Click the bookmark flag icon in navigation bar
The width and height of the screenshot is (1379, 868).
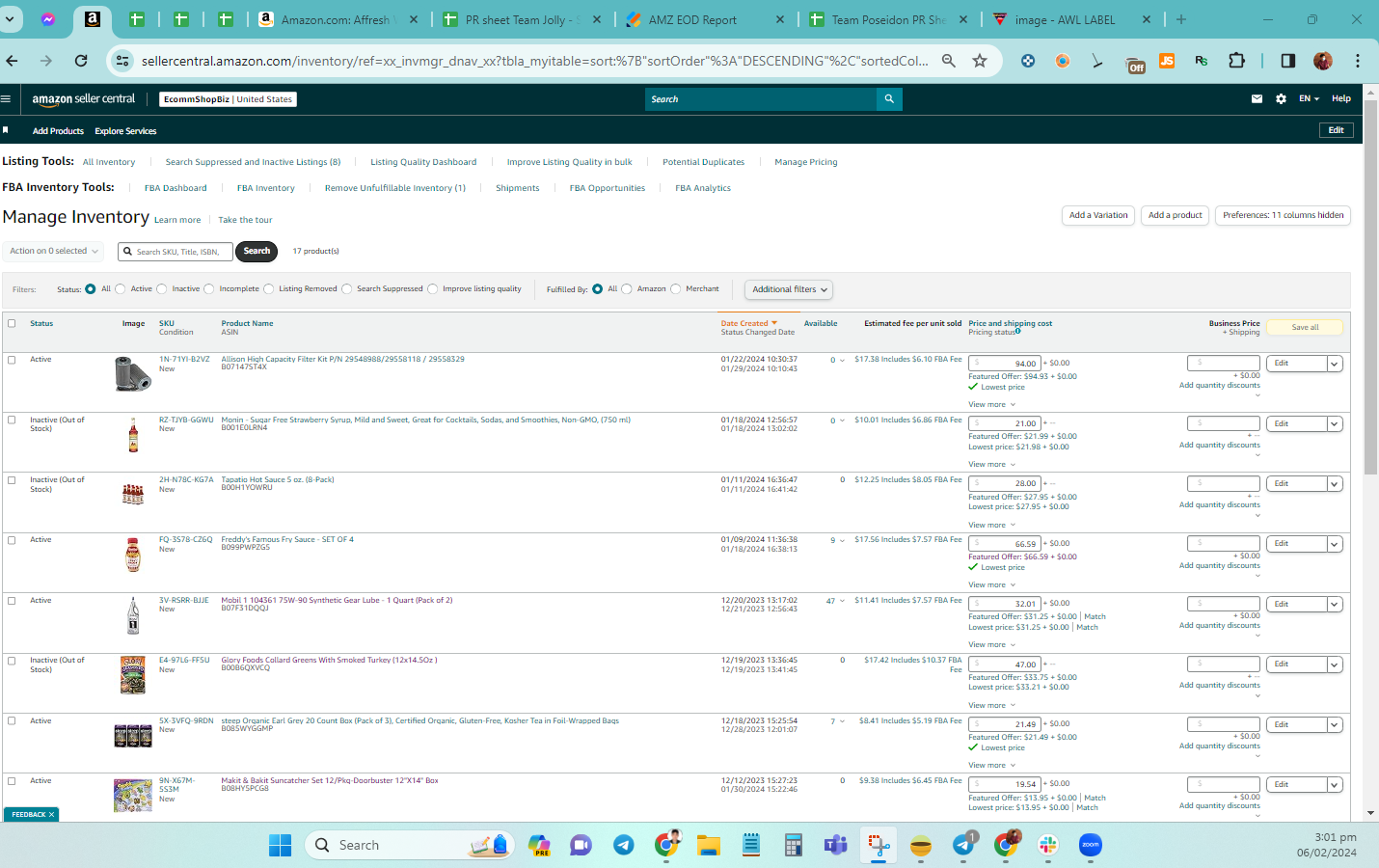point(5,130)
